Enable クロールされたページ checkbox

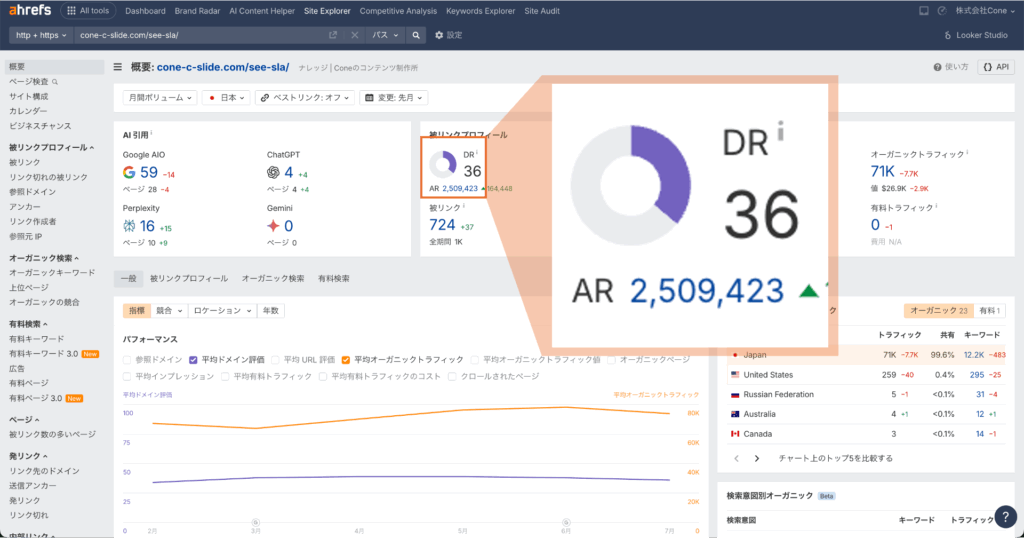(x=452, y=377)
